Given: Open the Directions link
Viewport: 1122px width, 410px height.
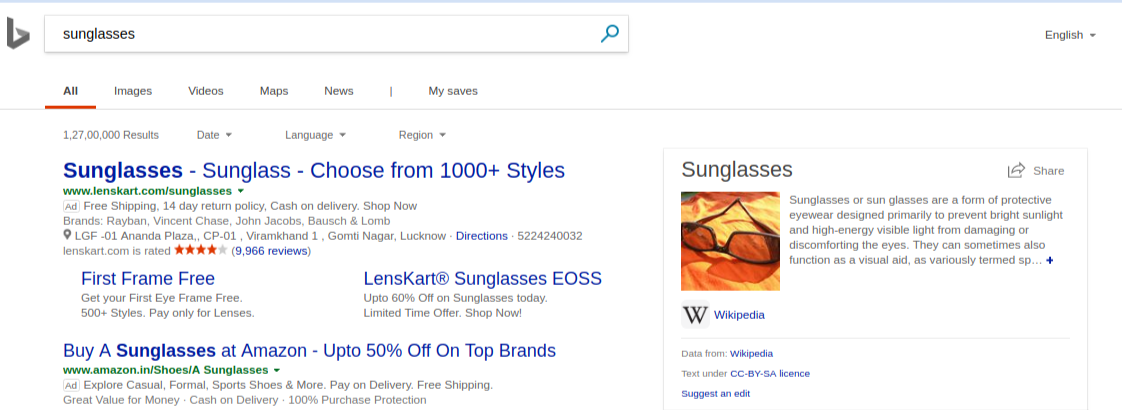Looking at the screenshot, I should pos(482,235).
